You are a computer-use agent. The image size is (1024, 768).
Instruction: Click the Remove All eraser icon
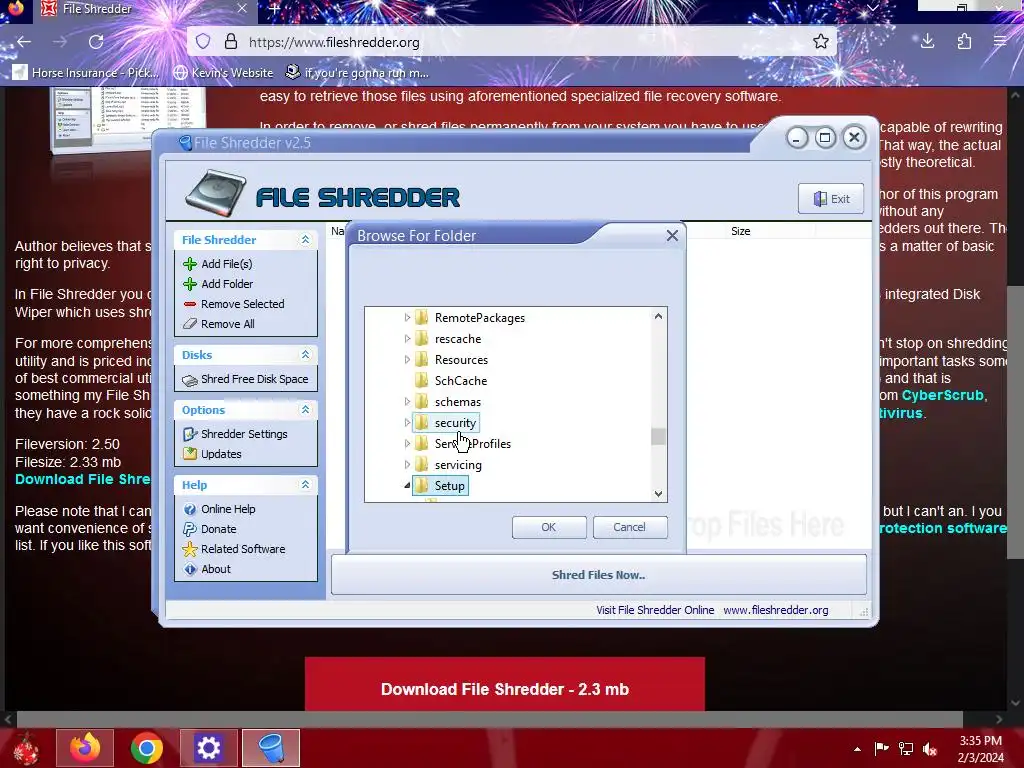tap(190, 324)
